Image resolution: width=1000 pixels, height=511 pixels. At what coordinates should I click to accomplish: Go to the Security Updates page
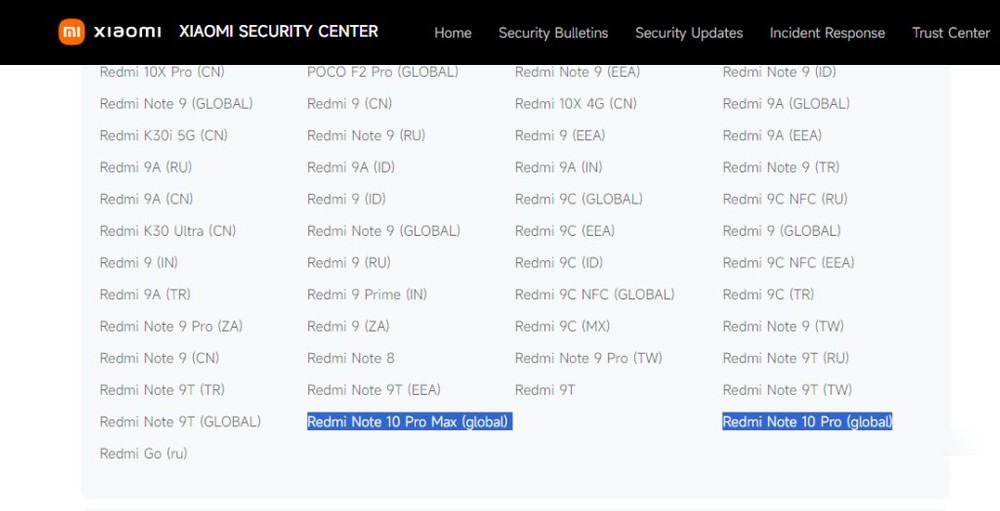pyautogui.click(x=689, y=33)
